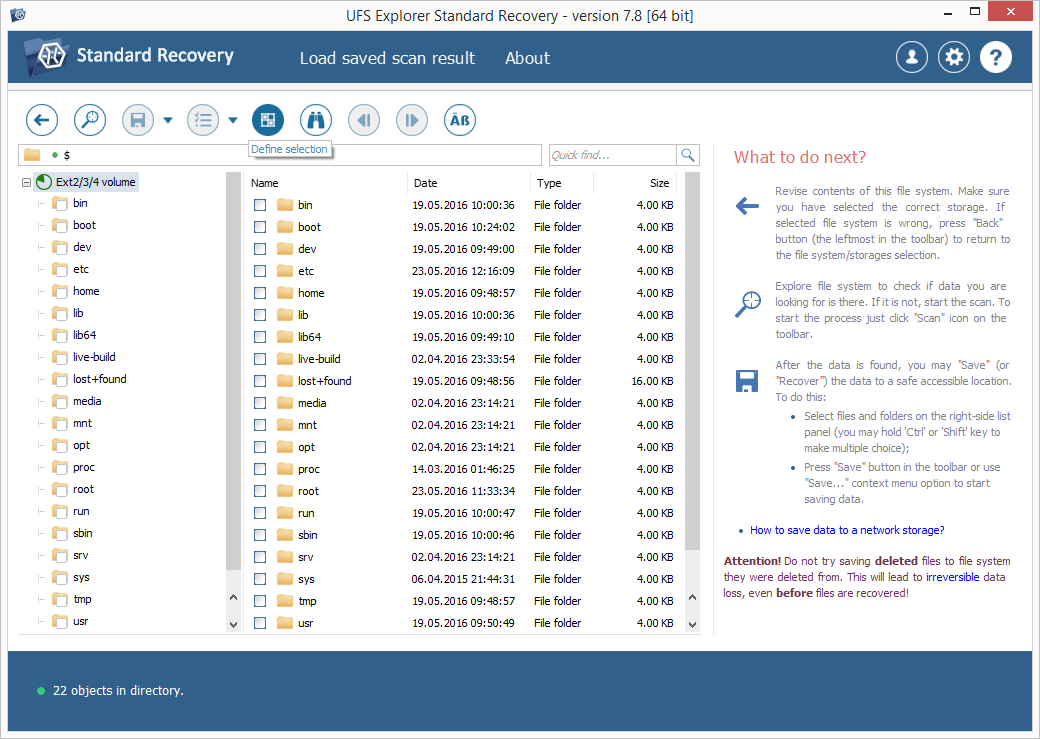The image size is (1040, 739).
Task: Check the bin folder checkbox
Action: click(x=260, y=205)
